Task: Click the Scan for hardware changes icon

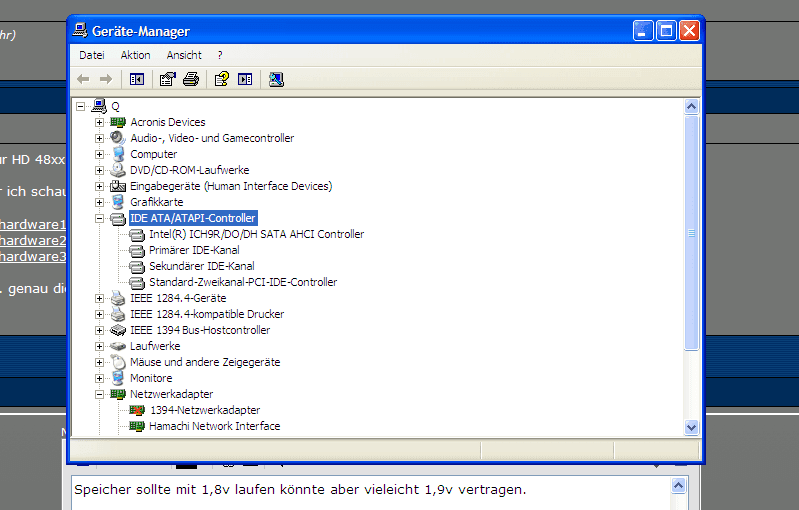Action: 276,79
